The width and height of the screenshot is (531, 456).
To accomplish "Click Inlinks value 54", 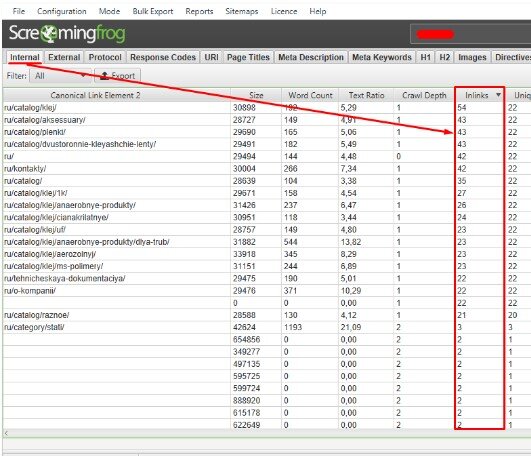I will 462,108.
